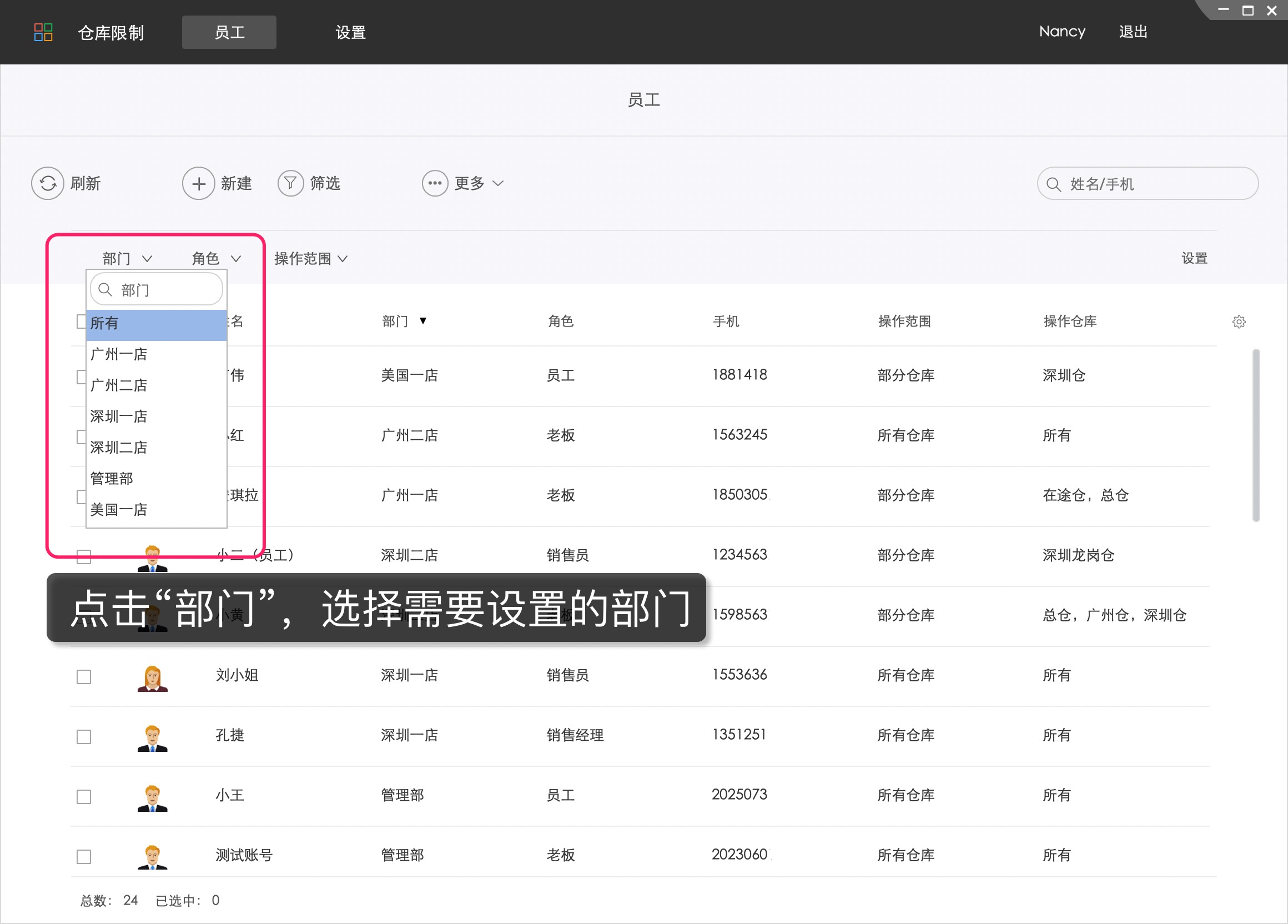
Task: Switch to the 员工 tab
Action: pos(229,32)
